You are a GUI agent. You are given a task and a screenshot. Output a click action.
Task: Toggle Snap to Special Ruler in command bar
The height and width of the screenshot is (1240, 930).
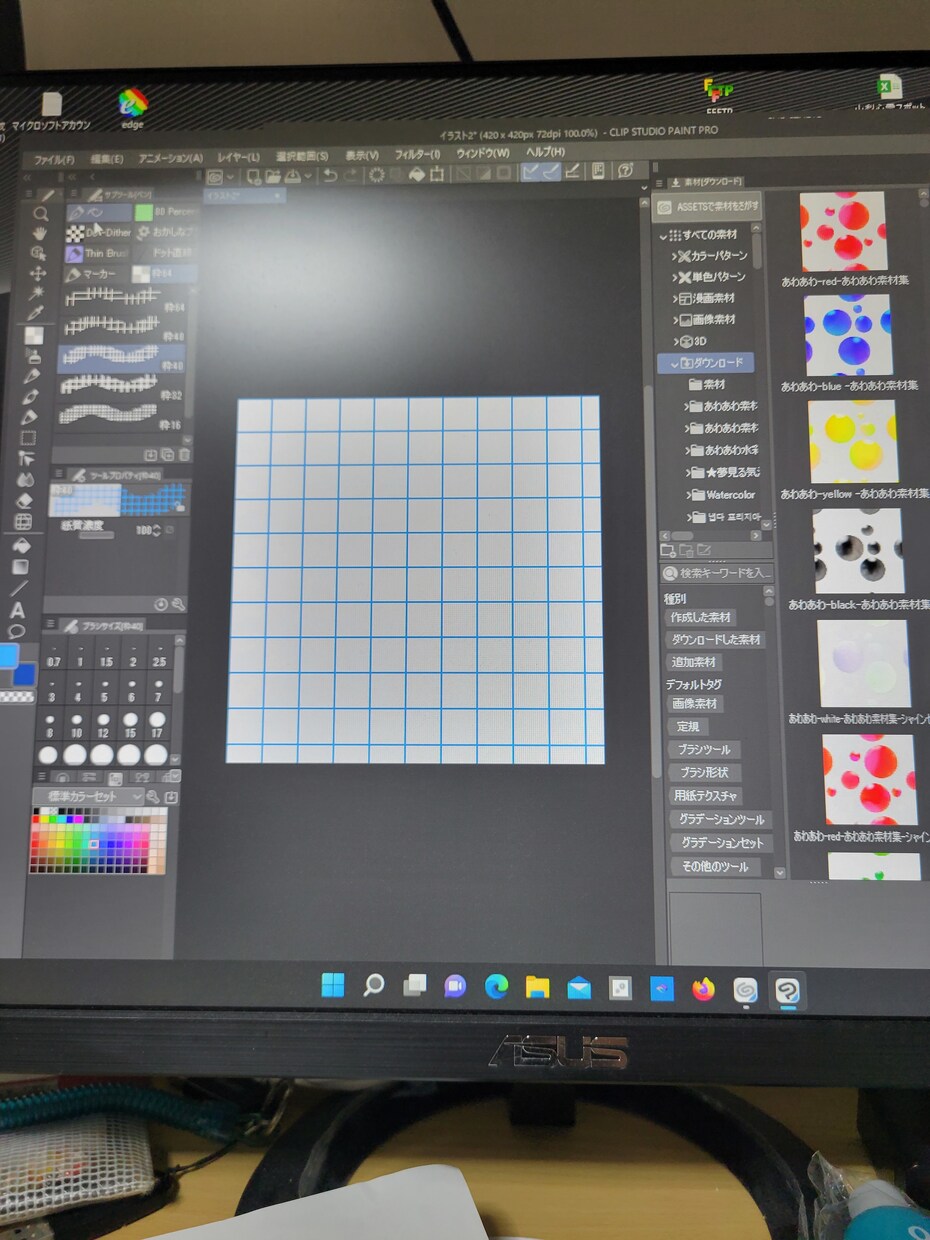pos(550,172)
